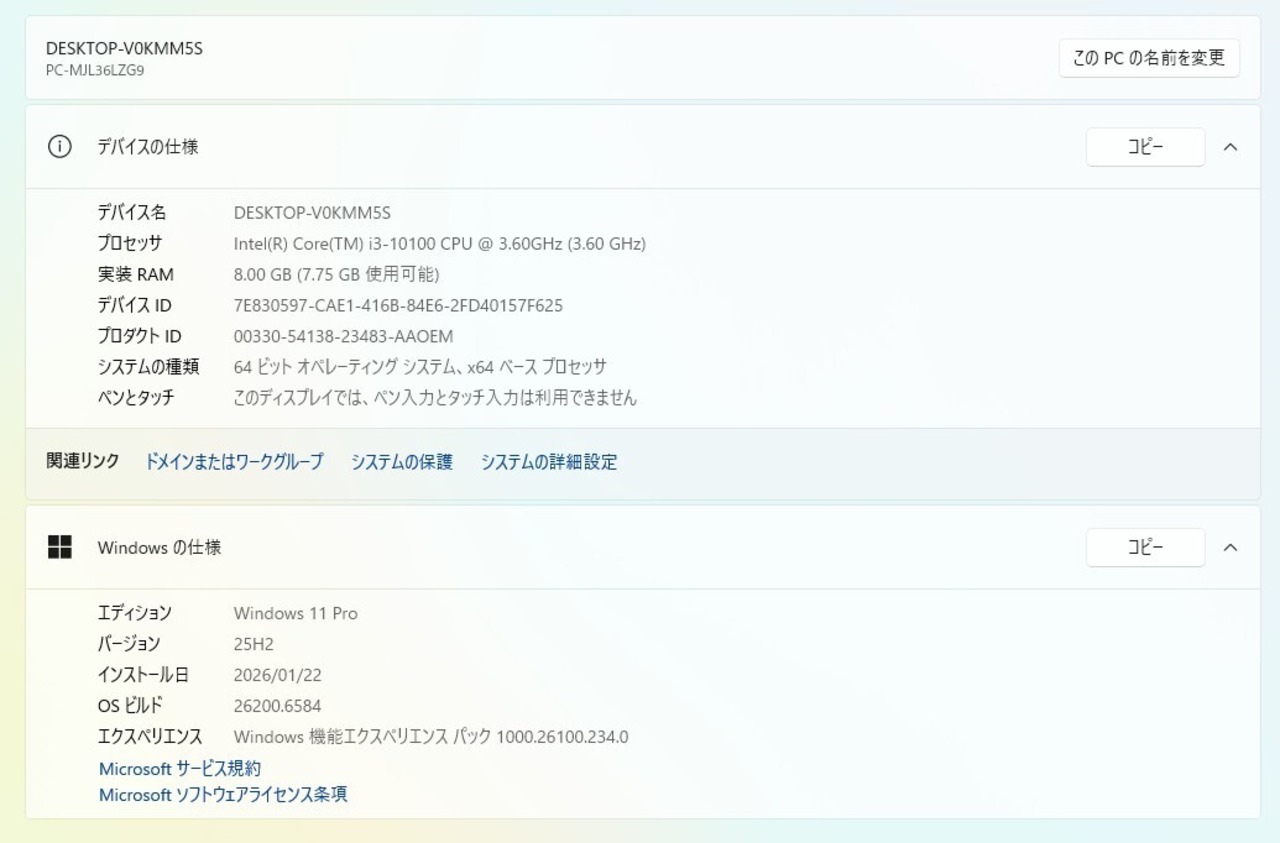Collapse the Windows の仕様 section chevron
The image size is (1280, 843).
click(1231, 547)
